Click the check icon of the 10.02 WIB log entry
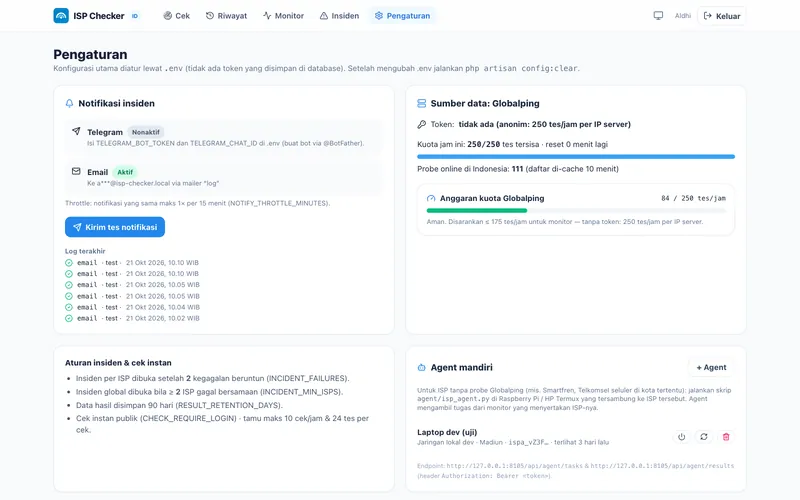Image resolution: width=800 pixels, height=500 pixels. click(x=69, y=318)
